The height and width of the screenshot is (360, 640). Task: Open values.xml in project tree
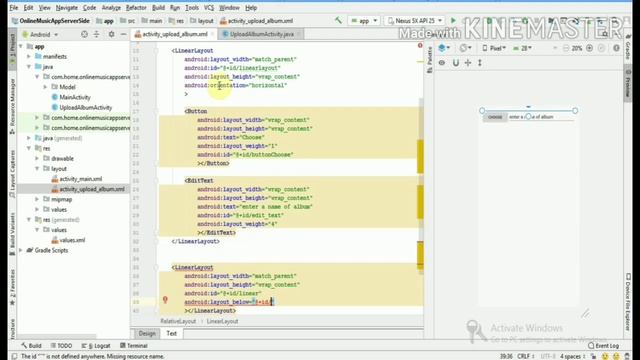pos(72,240)
